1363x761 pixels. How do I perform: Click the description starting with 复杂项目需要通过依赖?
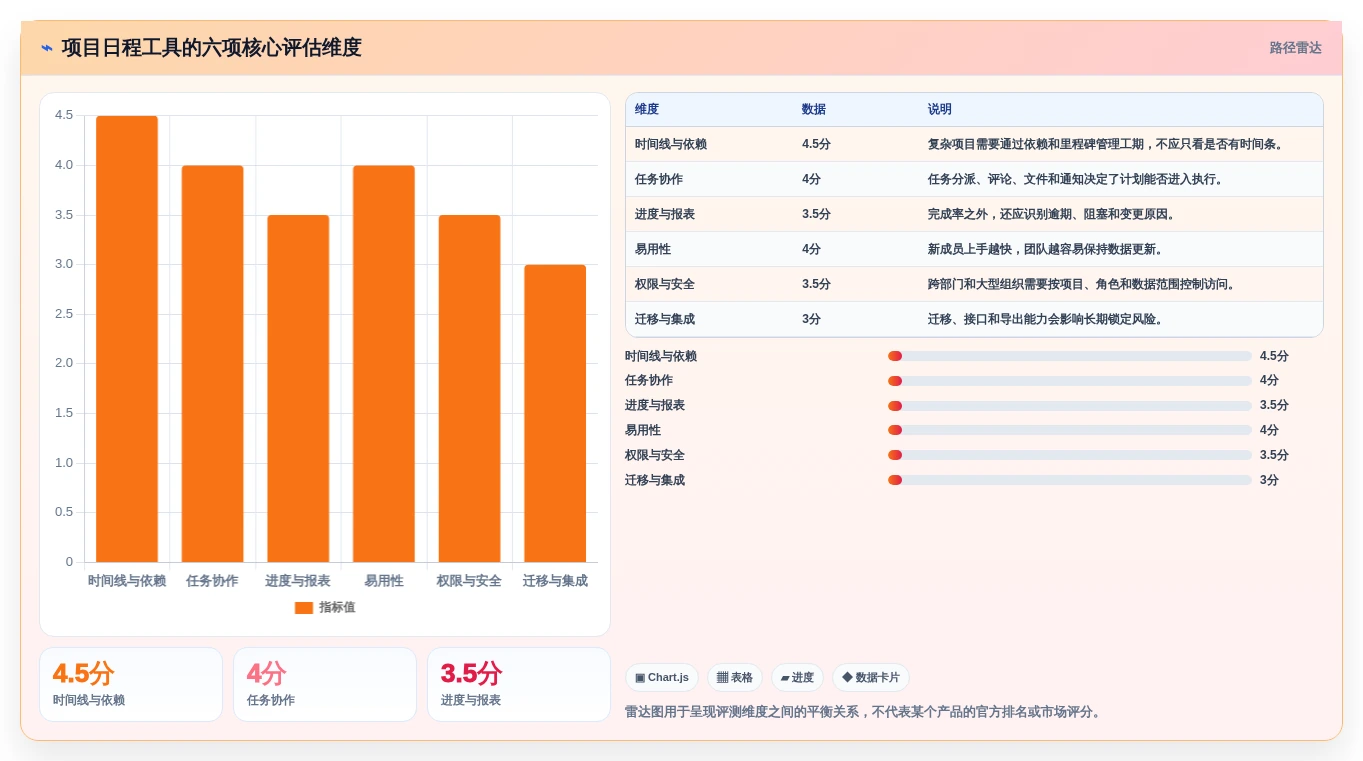click(1105, 144)
